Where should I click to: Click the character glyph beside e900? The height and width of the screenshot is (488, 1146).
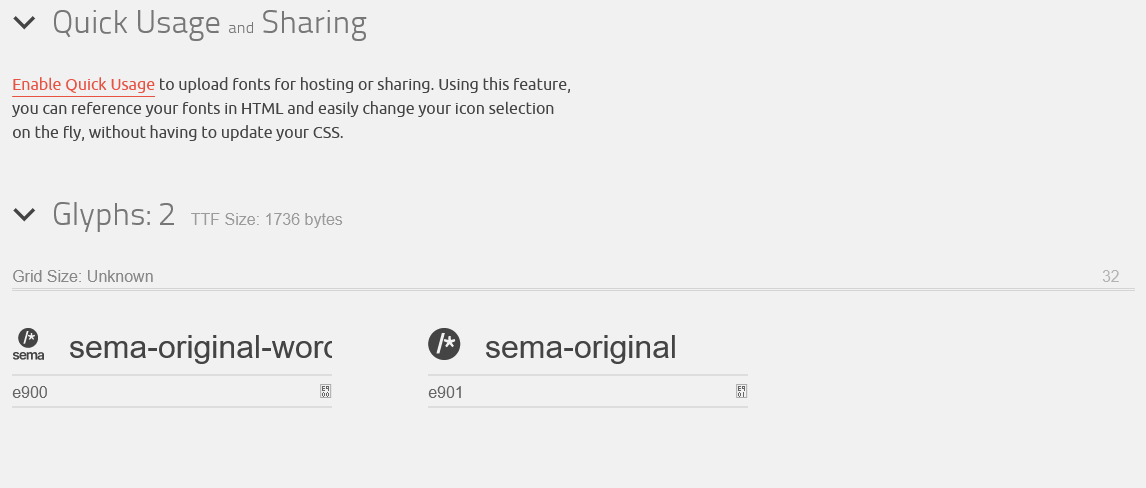tap(325, 392)
